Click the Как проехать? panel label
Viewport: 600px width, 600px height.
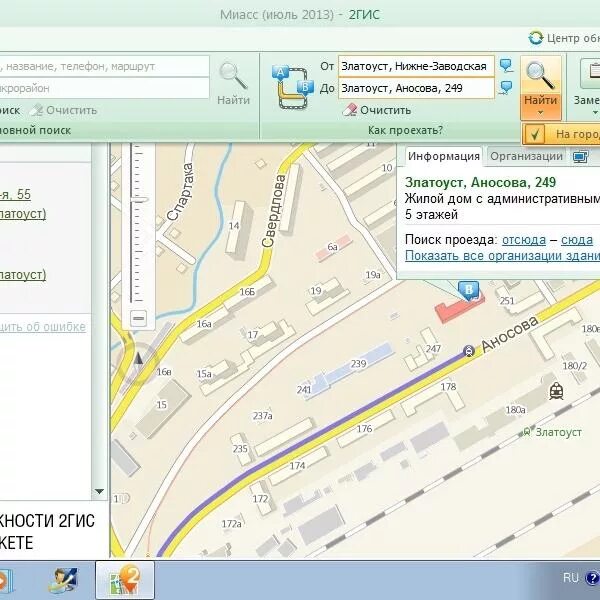(x=405, y=130)
